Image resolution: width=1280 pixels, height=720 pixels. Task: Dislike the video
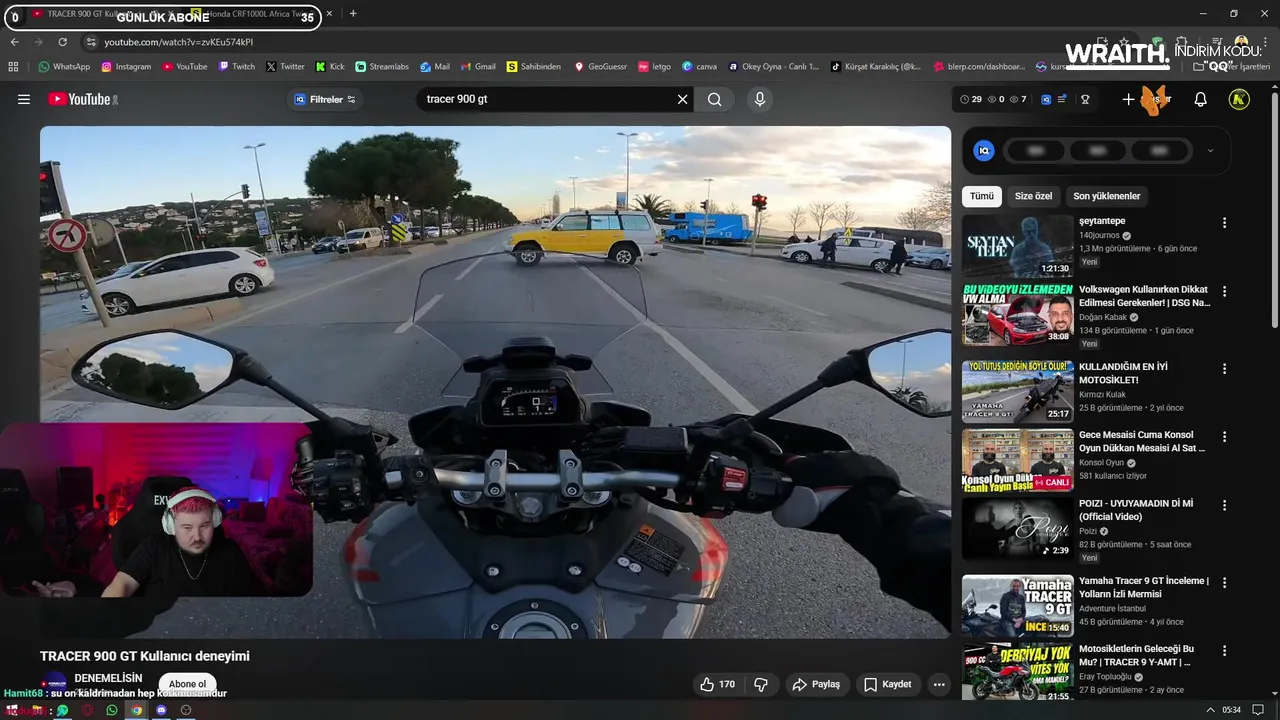[x=761, y=684]
